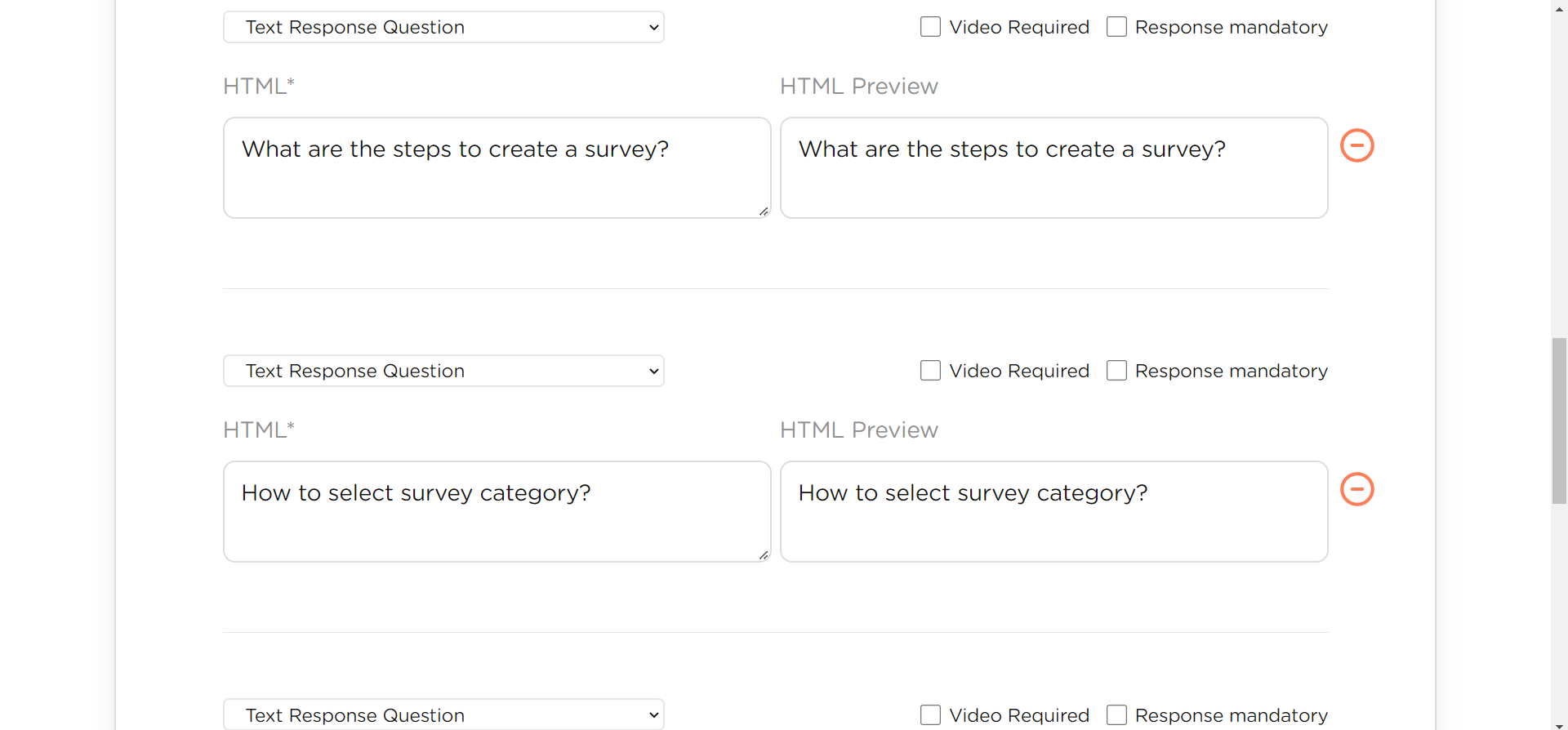This screenshot has width=1568, height=730.
Task: Enable Response mandatory for survey category question
Action: (1116, 371)
